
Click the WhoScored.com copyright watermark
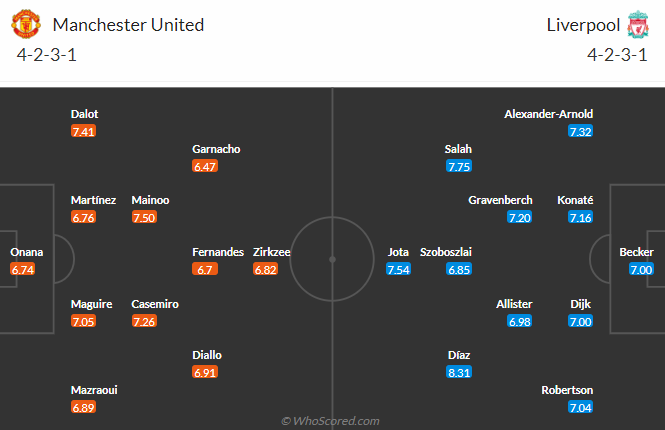click(331, 421)
